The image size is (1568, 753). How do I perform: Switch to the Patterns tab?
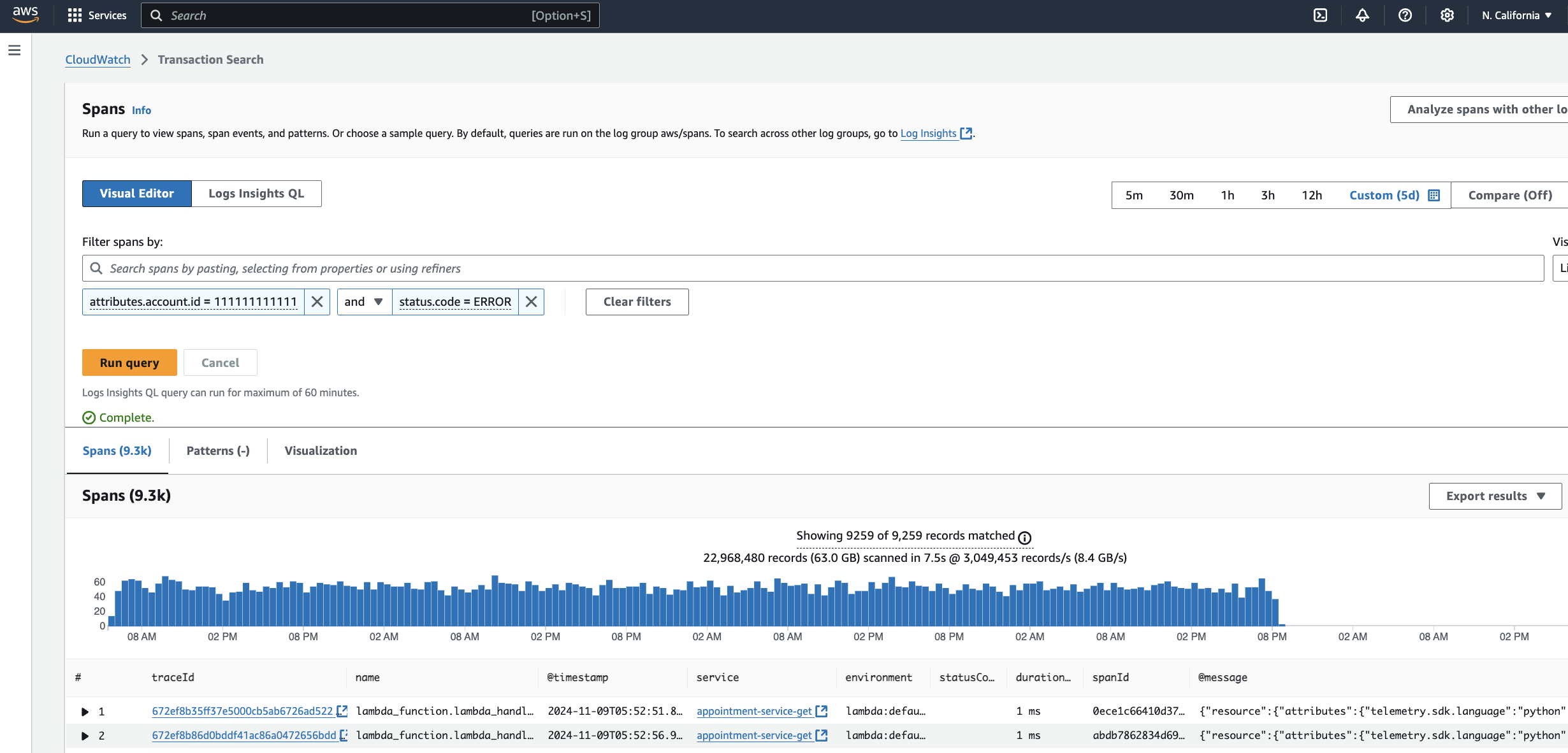(218, 451)
